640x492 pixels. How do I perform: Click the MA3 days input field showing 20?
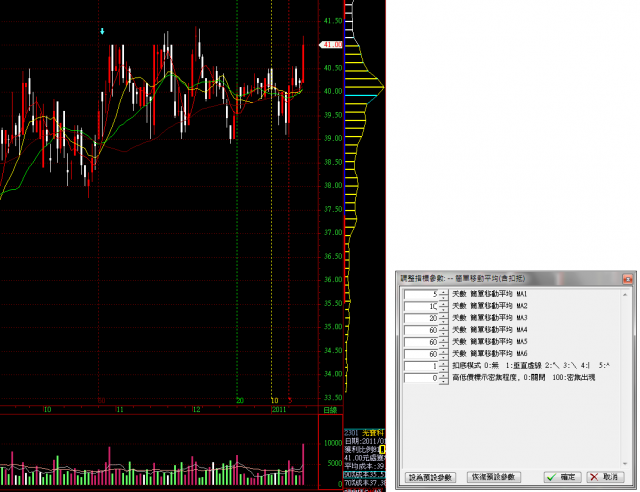point(422,318)
